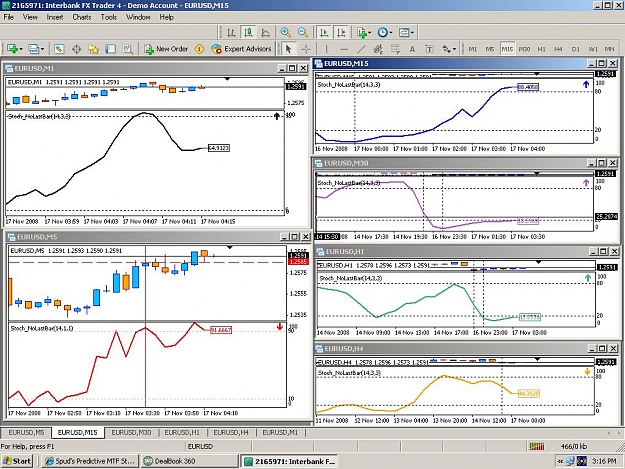Open the Tools menu

tap(108, 17)
